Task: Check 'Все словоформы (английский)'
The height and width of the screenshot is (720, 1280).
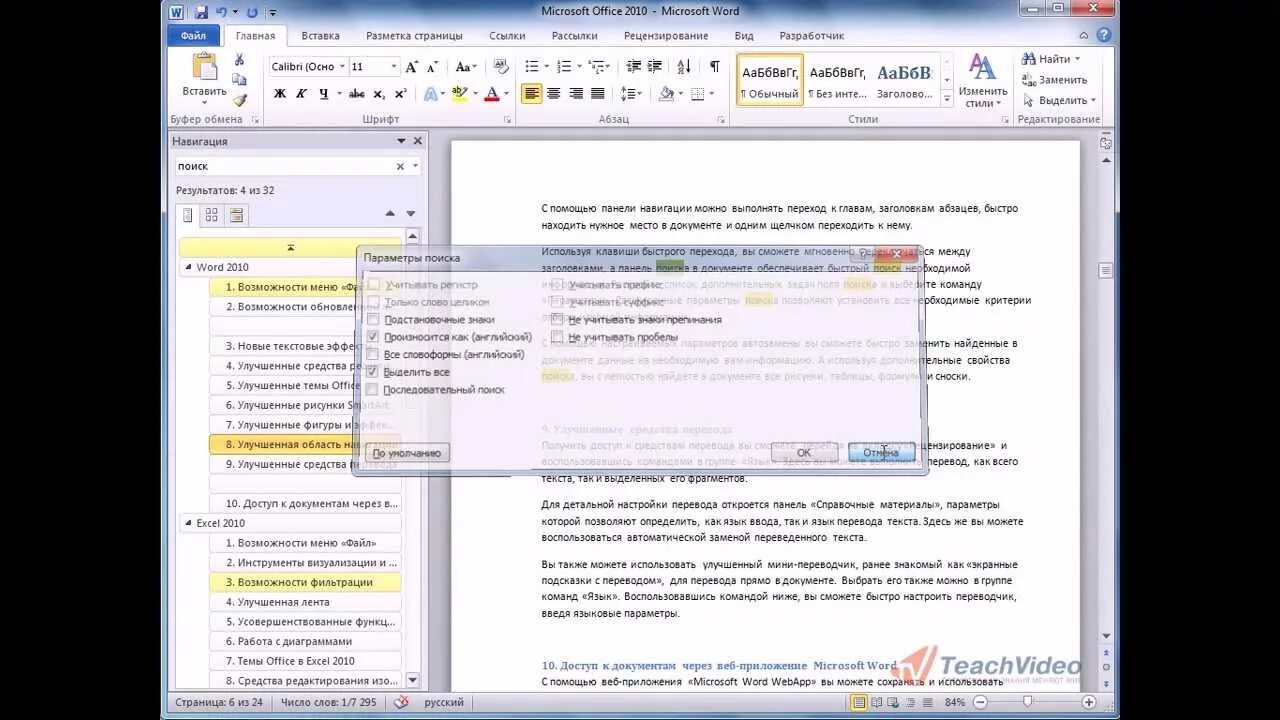Action: [374, 355]
